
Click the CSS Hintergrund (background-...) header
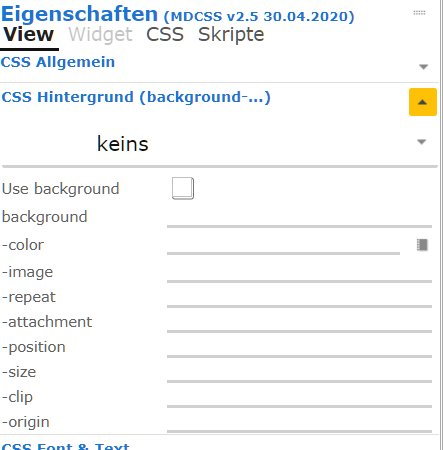pyautogui.click(x=136, y=97)
